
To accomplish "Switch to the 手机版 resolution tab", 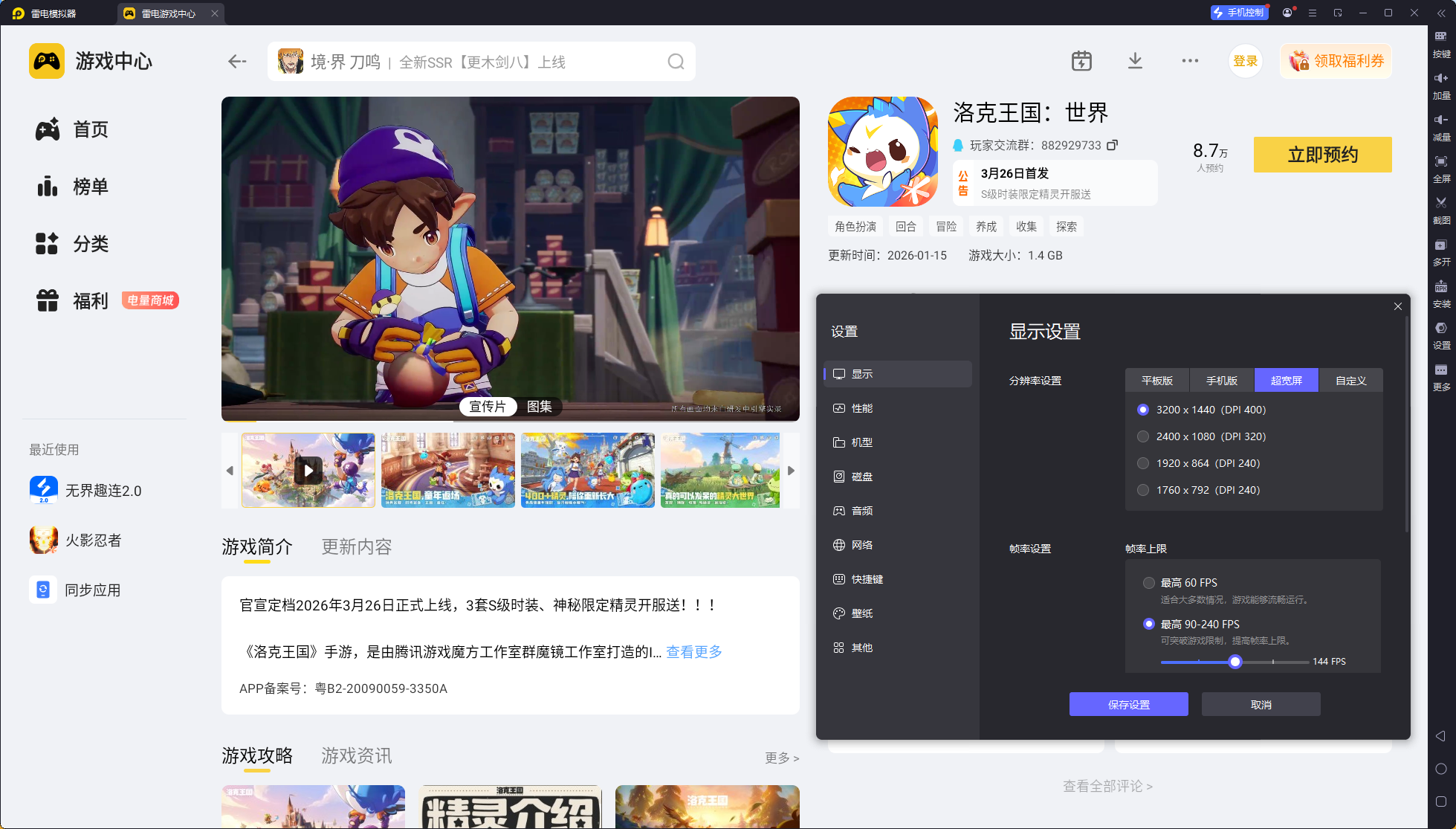I will (x=1221, y=380).
